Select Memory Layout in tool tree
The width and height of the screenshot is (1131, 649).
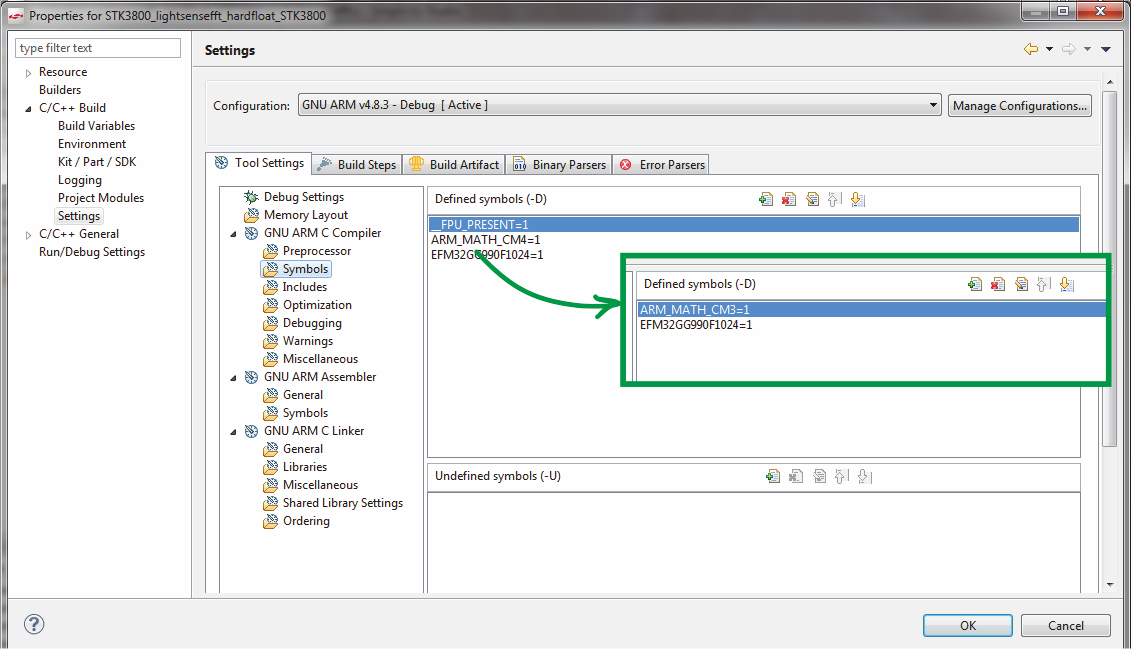click(305, 215)
